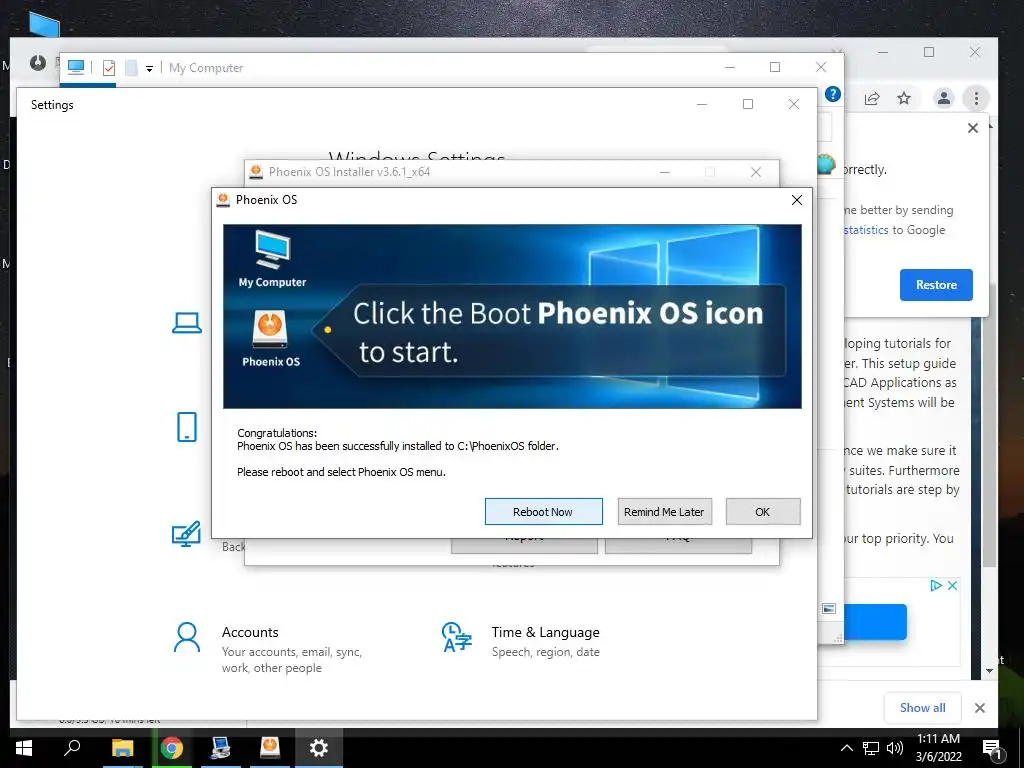Switch to Chrome in the taskbar
The width and height of the screenshot is (1024, 768).
171,748
